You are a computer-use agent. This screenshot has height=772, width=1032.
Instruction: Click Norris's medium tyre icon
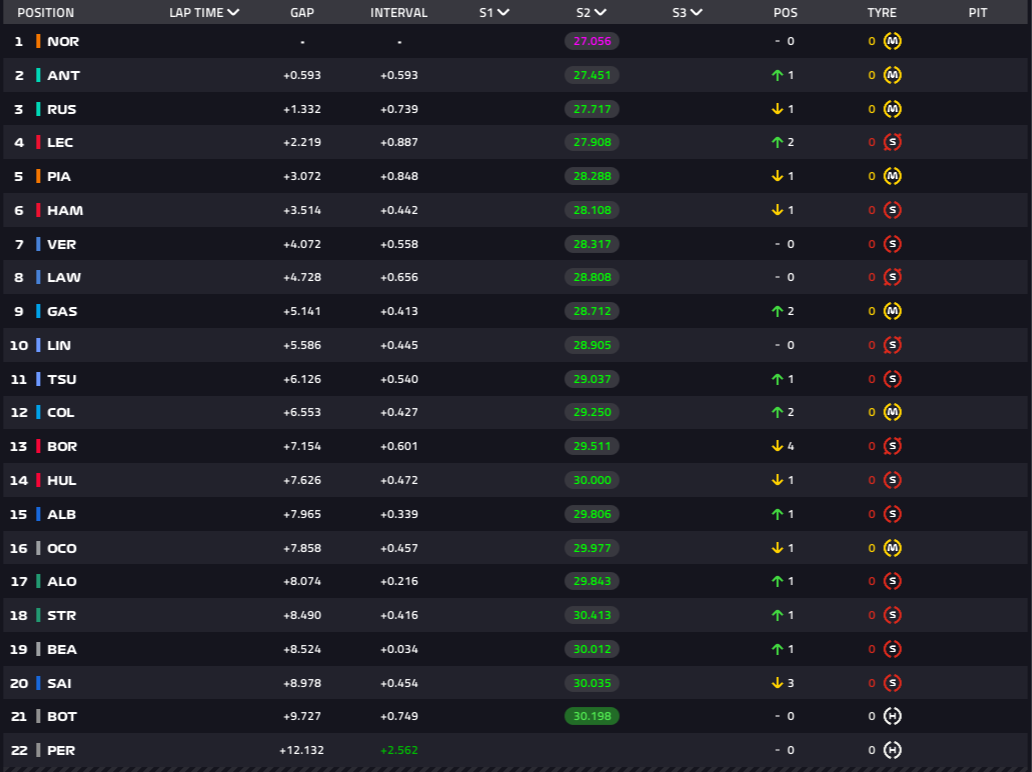click(x=892, y=41)
